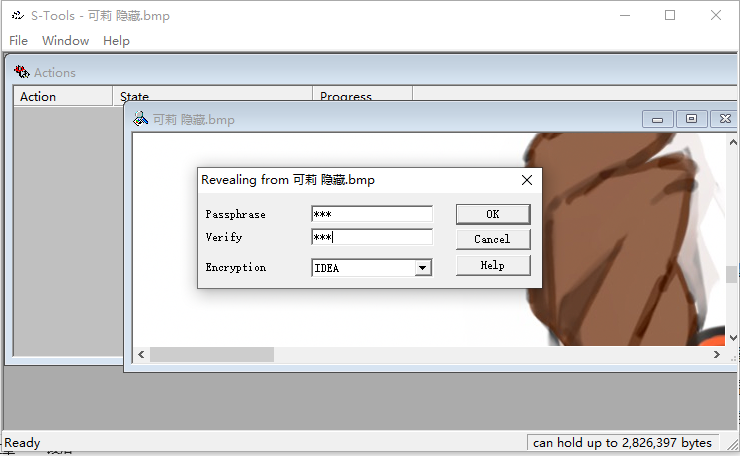The width and height of the screenshot is (740, 456).
Task: Open the File menu
Action: click(18, 41)
